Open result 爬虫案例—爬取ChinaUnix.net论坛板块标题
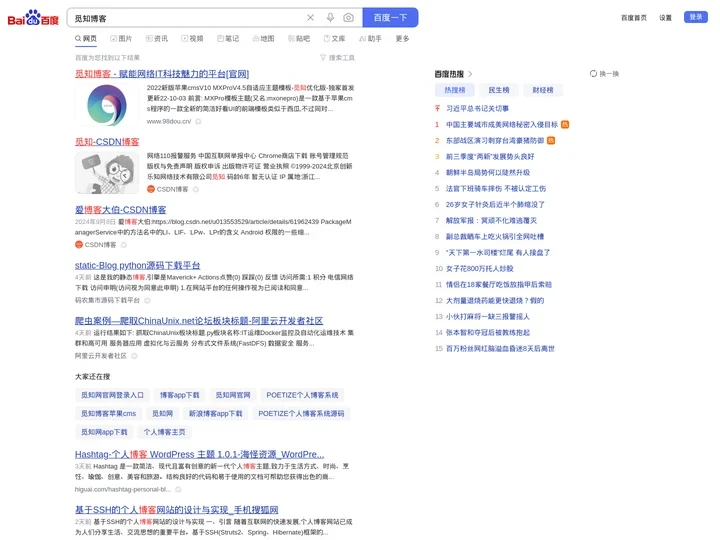This screenshot has width=720, height=540. (x=199, y=321)
